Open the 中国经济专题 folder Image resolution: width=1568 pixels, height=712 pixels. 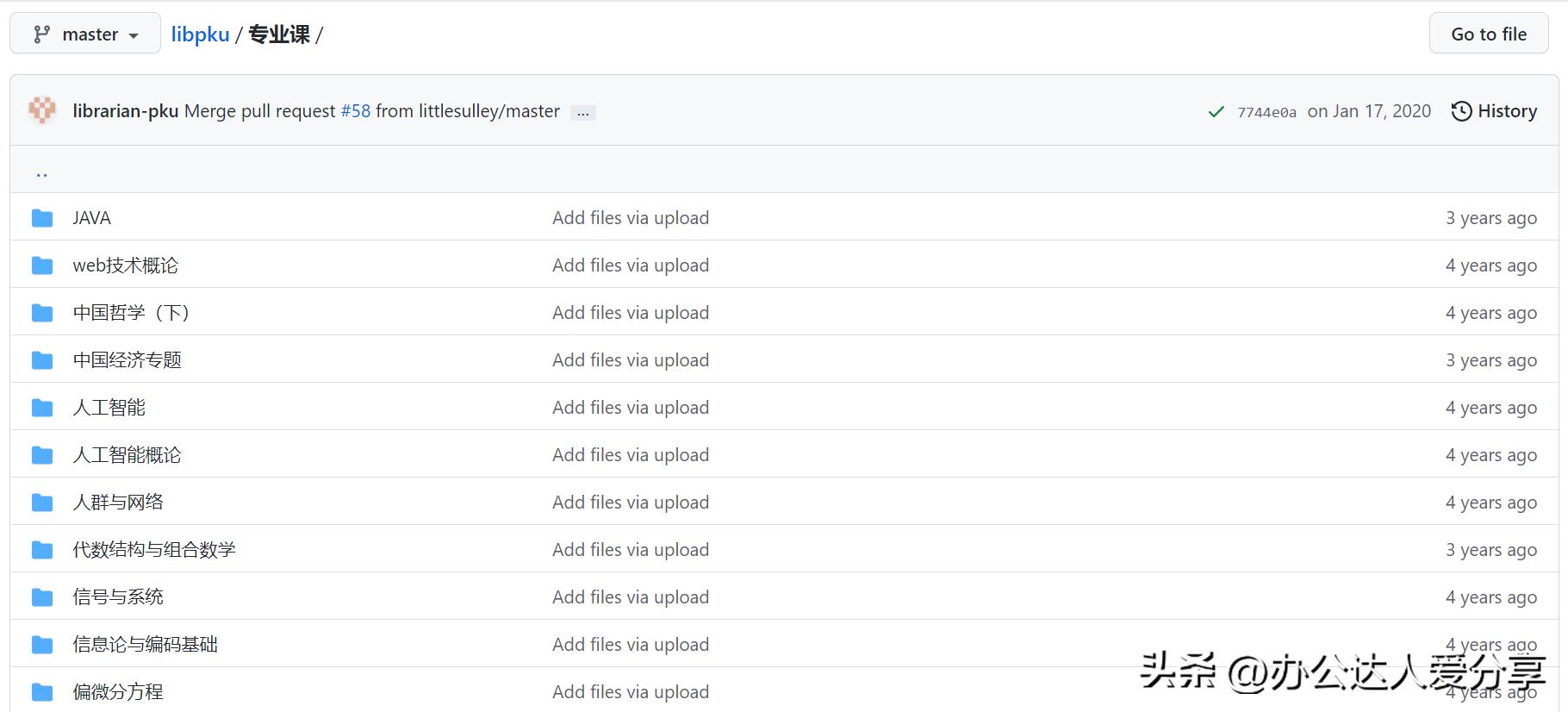[128, 360]
